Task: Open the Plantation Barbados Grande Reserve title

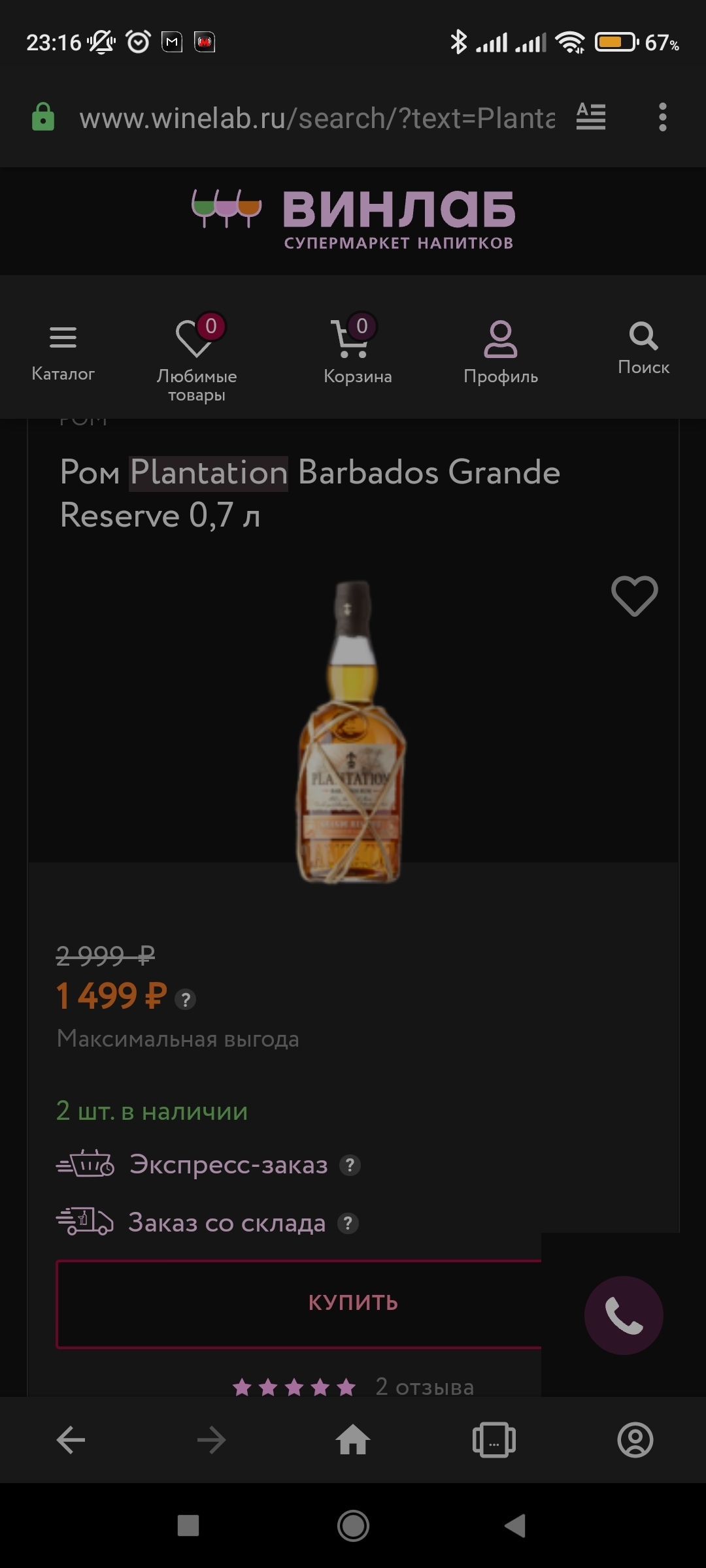Action: coord(310,493)
